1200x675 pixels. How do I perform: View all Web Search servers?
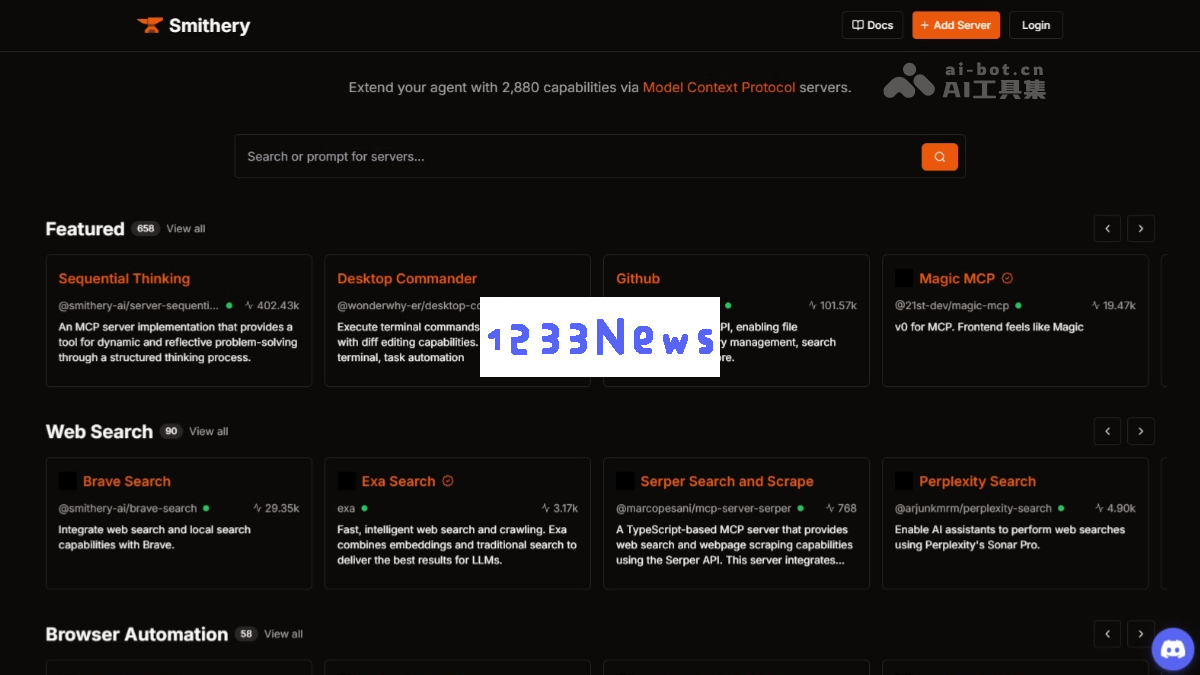click(x=209, y=432)
